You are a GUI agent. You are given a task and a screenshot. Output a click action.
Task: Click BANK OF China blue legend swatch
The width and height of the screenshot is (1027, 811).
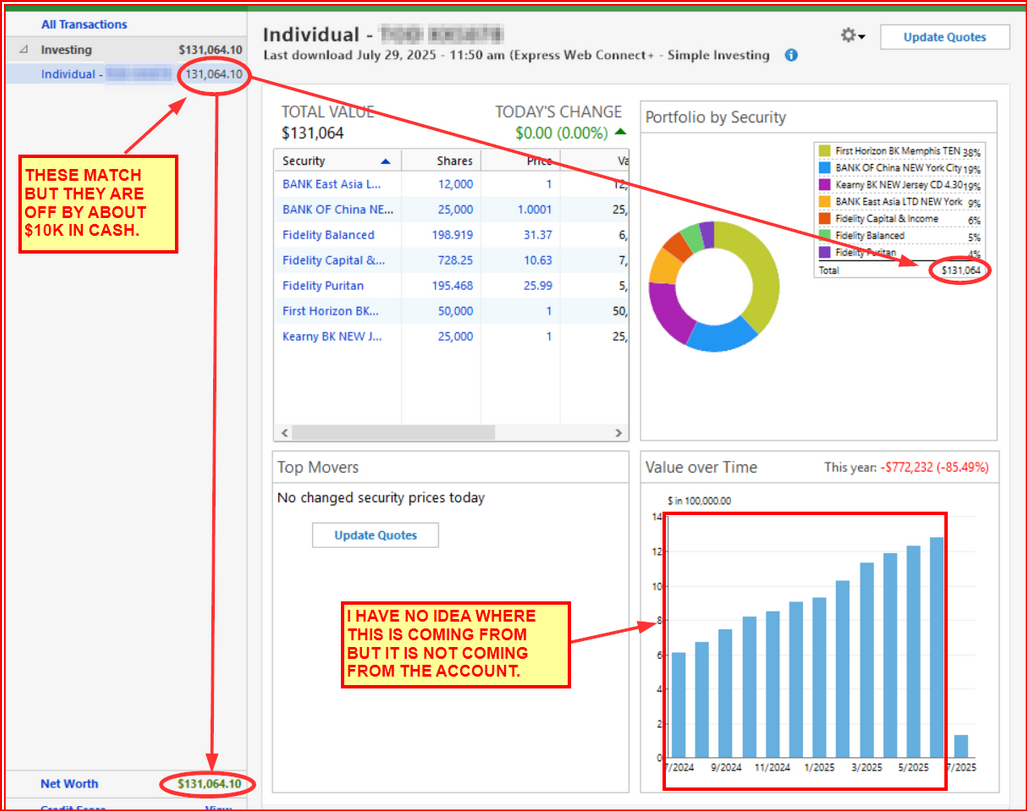(x=825, y=168)
